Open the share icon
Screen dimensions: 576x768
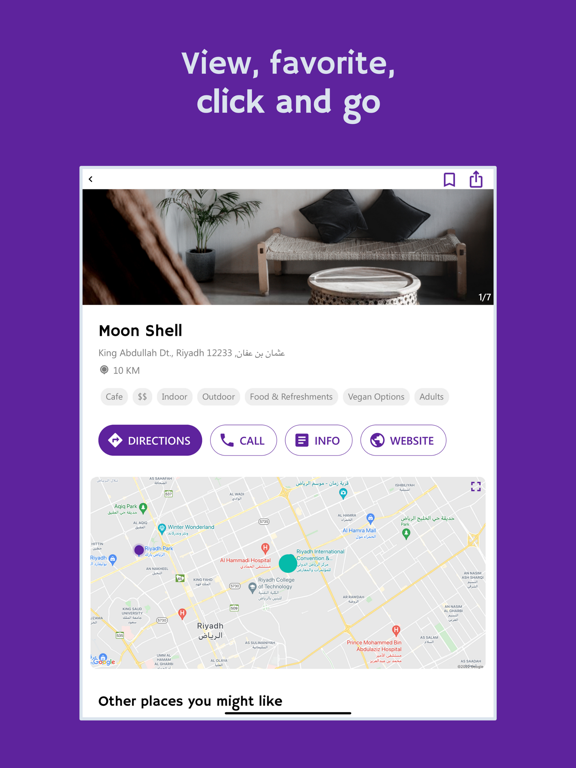[x=476, y=179]
